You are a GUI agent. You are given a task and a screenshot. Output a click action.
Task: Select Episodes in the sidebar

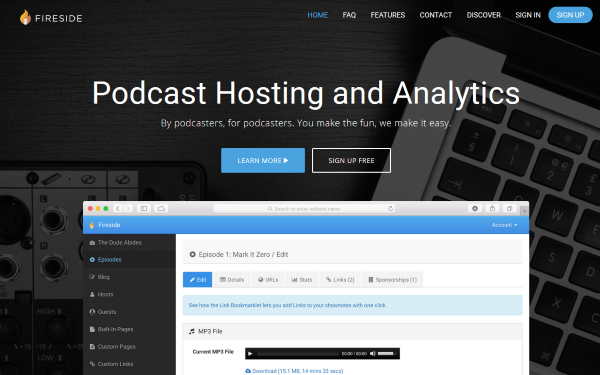point(129,259)
